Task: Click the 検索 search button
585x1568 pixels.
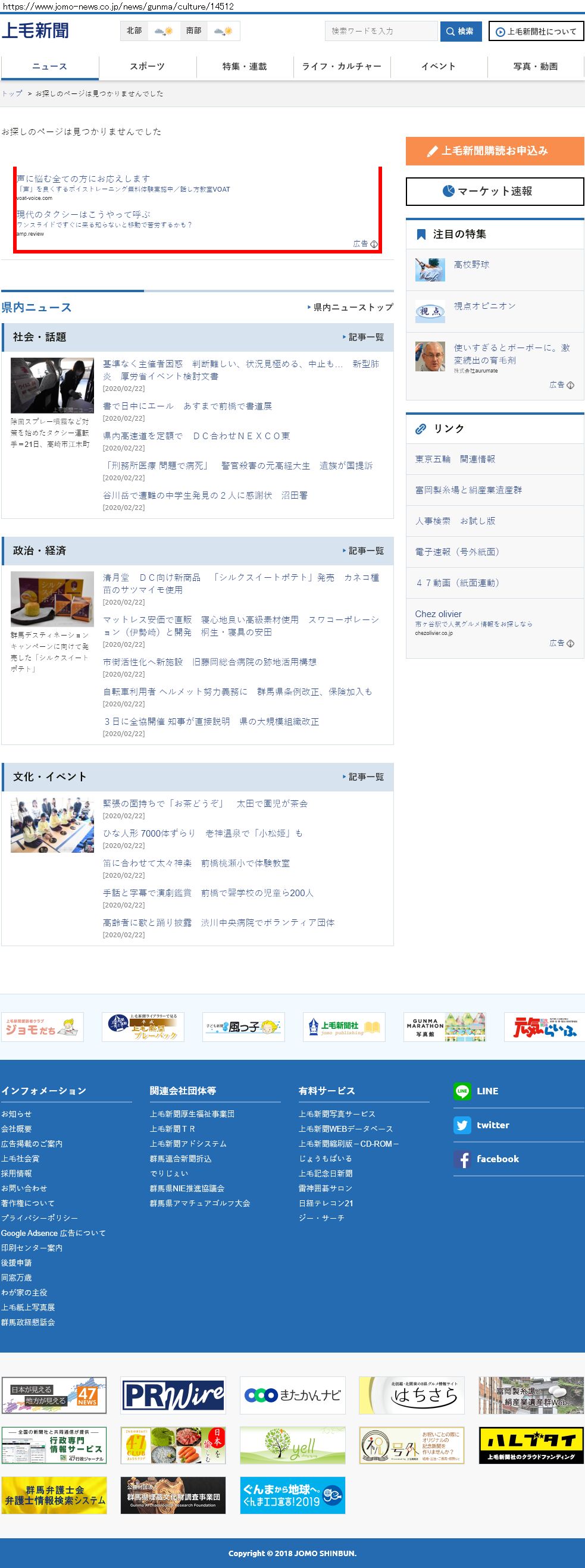Action: click(460, 31)
